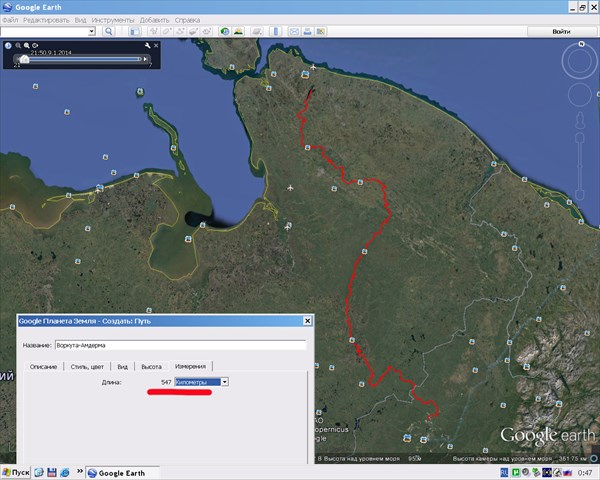Switch to the Описание tab

(x=43, y=367)
